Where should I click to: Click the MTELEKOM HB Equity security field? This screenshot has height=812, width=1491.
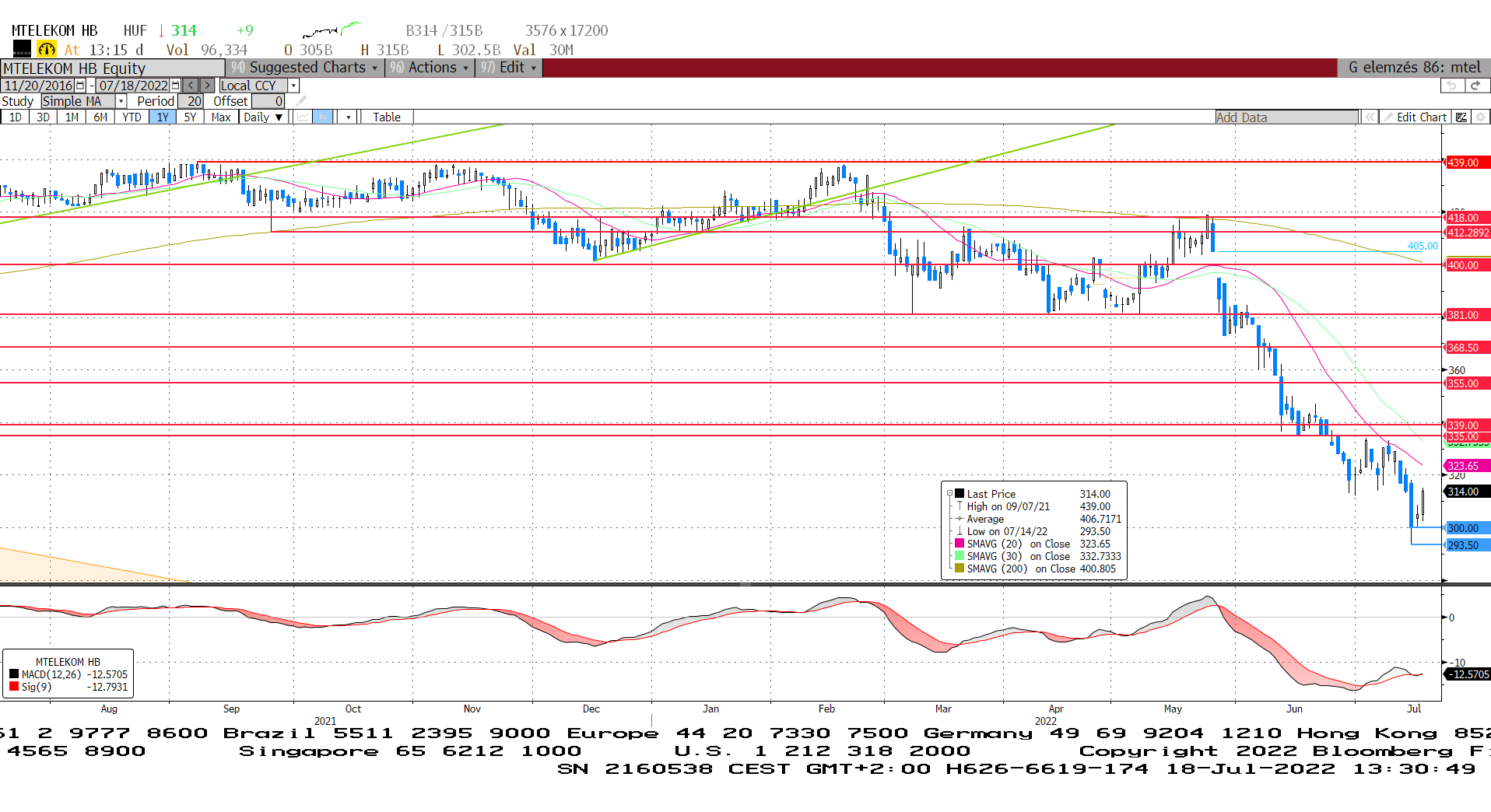pos(113,68)
